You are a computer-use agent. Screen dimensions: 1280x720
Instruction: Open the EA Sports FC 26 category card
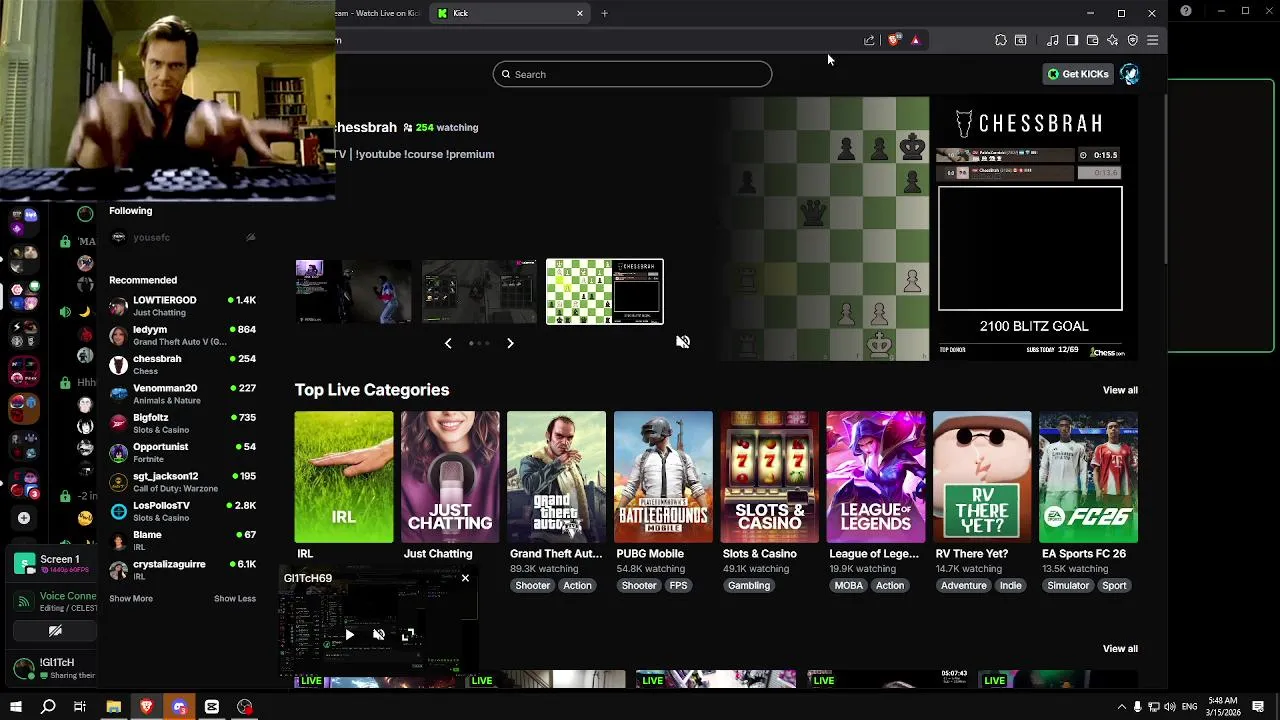(x=1088, y=477)
